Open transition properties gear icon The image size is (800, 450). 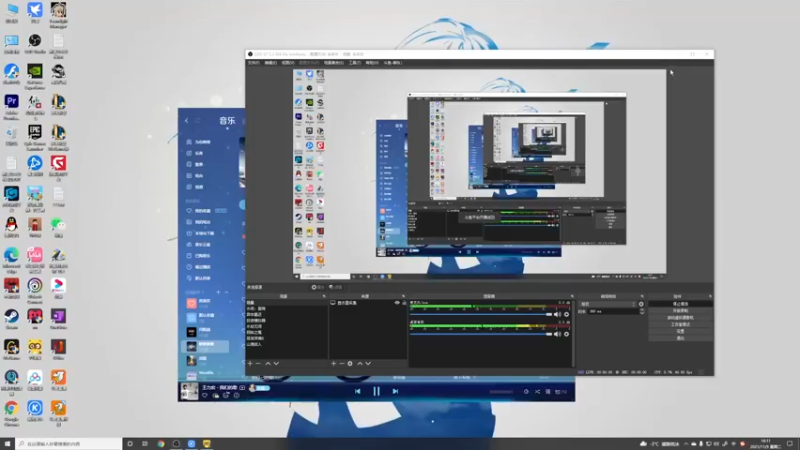[x=641, y=304]
